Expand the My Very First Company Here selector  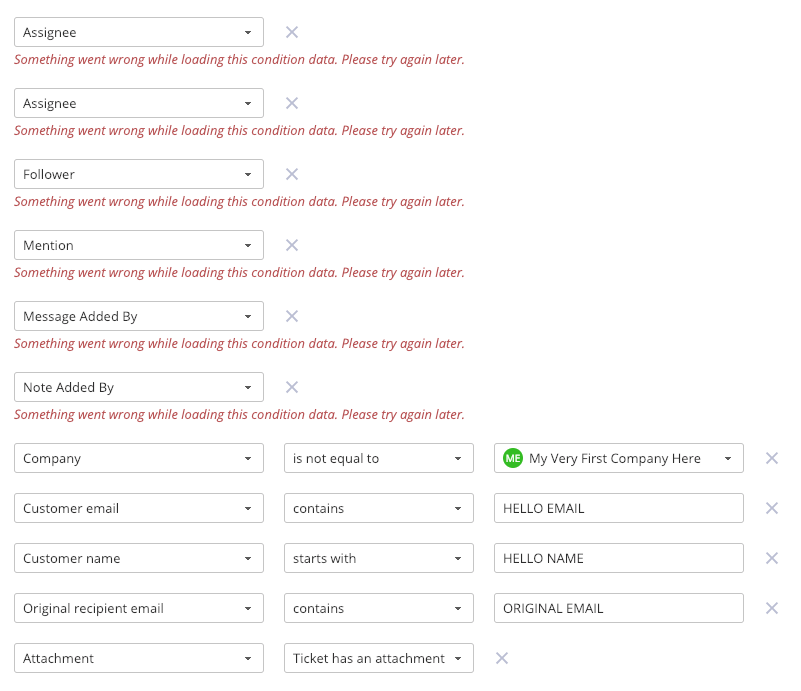point(619,458)
